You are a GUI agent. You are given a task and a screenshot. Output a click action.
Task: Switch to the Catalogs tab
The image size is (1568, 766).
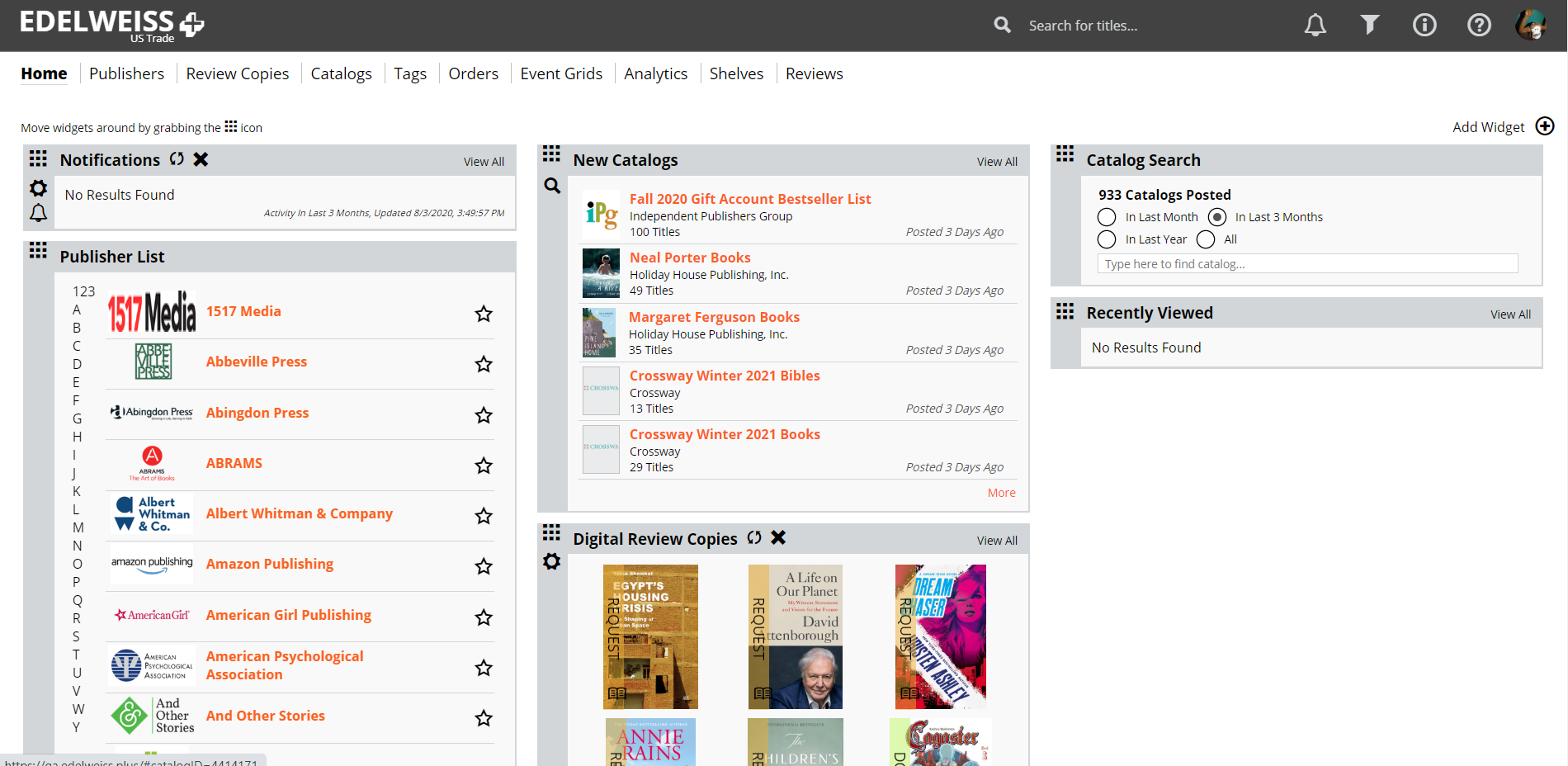(342, 73)
